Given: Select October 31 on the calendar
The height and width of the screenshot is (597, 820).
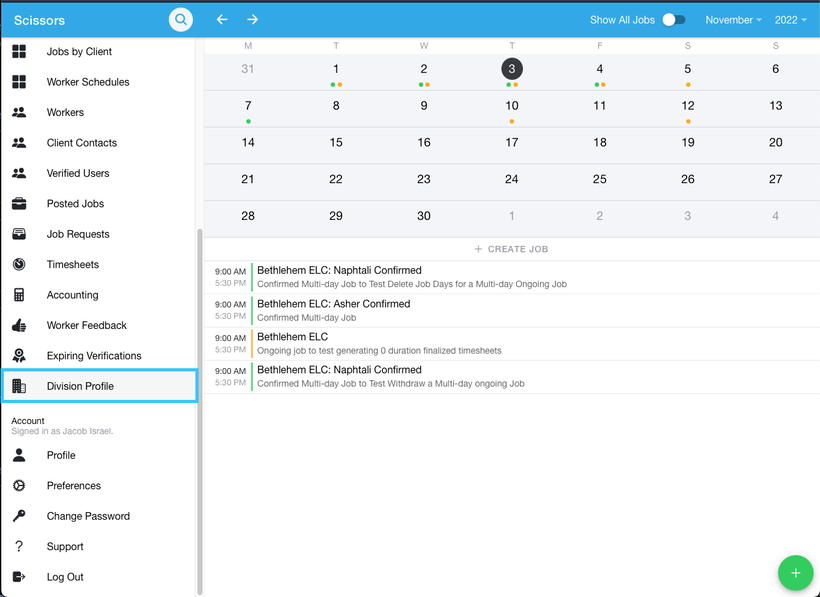Looking at the screenshot, I should (248, 72).
